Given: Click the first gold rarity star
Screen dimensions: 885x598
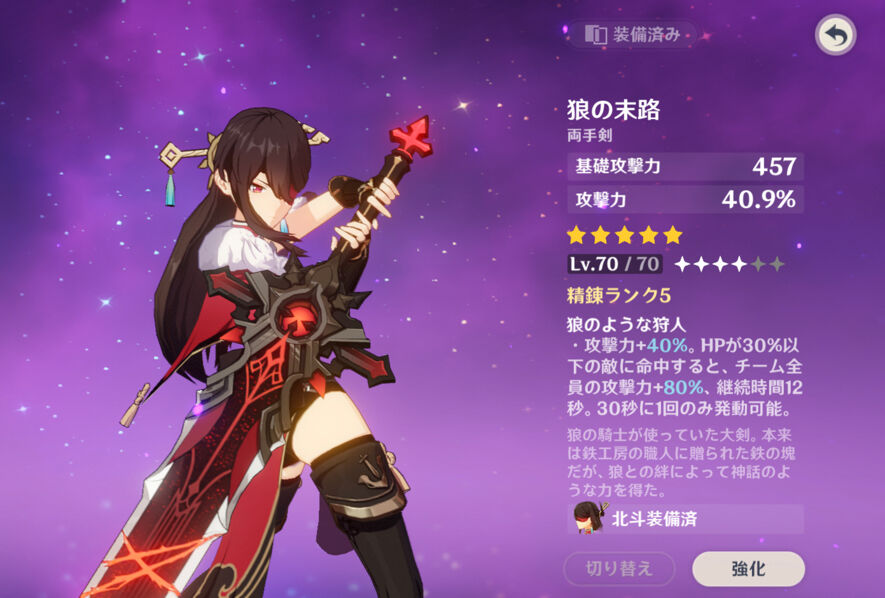Looking at the screenshot, I should 576,235.
